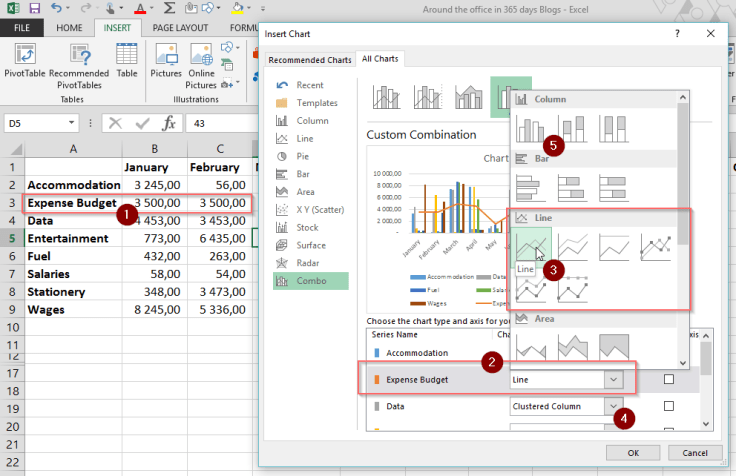
Task: Open chart type dropdown for Expense Budget
Action: tap(611, 380)
